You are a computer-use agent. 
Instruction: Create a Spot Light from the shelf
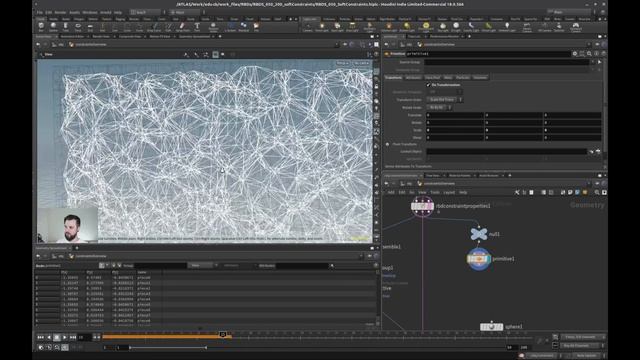coord(337,27)
